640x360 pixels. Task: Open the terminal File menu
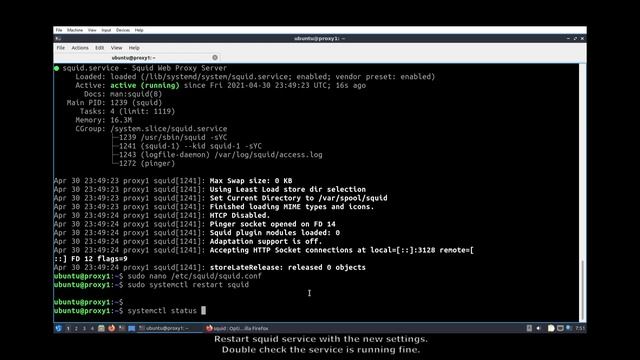[x=60, y=48]
